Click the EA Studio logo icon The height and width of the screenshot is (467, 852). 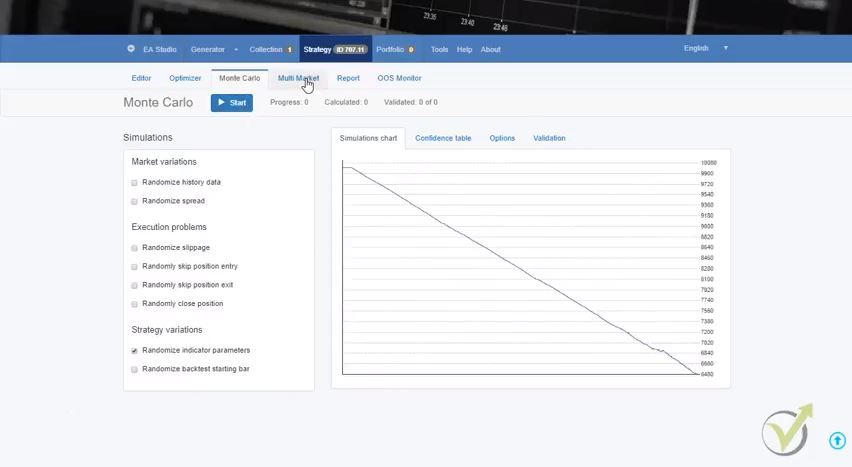[x=131, y=48]
